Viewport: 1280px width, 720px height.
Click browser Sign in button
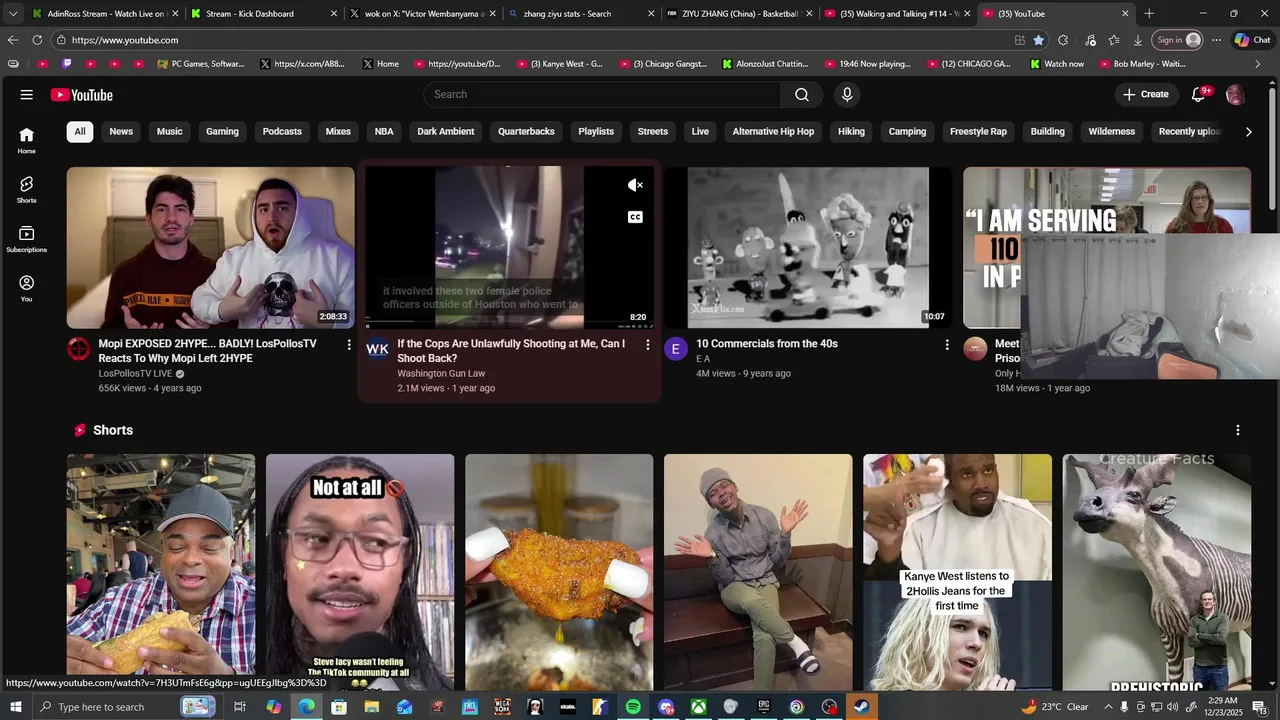[x=1179, y=40]
